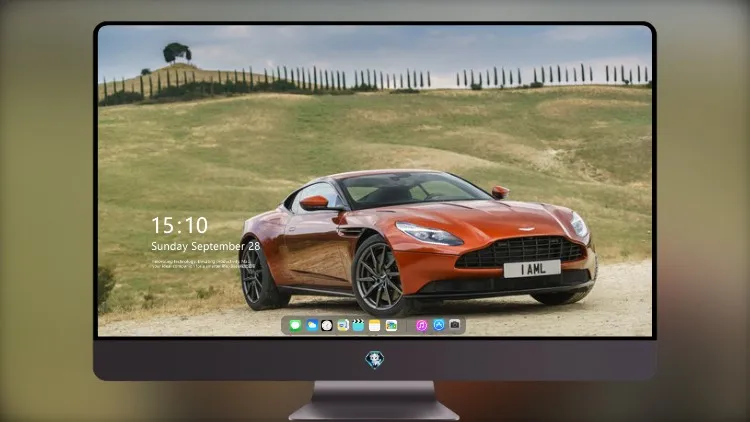
Task: Open the Photo Slideshow app in dock
Action: [x=391, y=326]
